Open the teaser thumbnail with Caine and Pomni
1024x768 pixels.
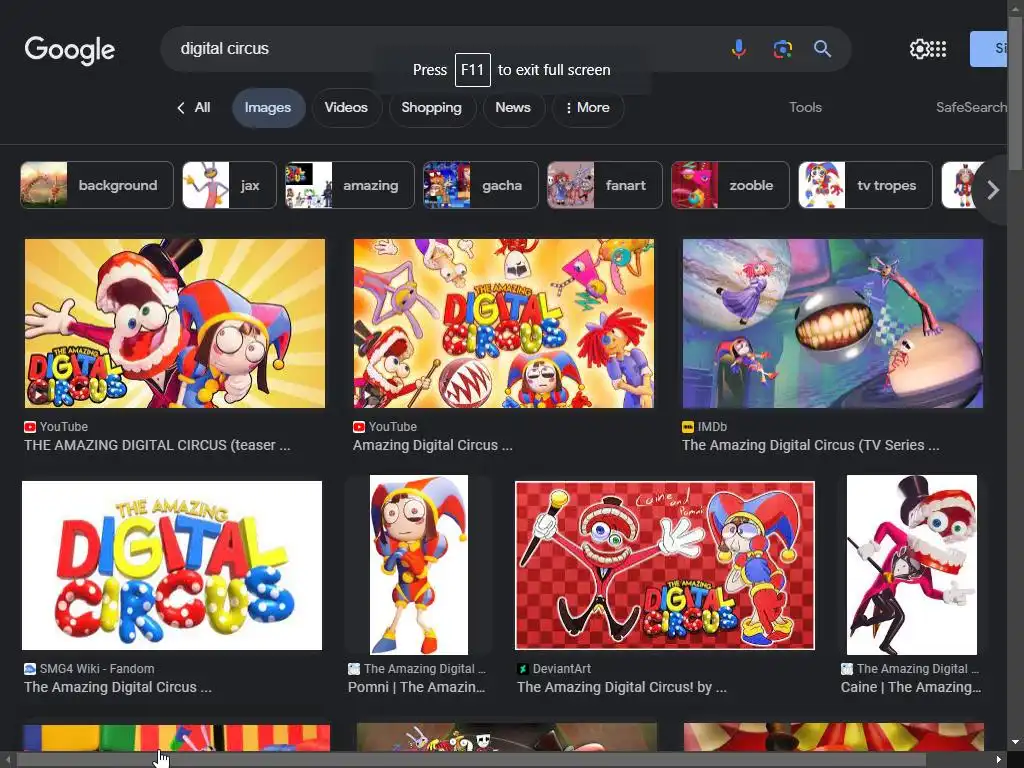174,323
